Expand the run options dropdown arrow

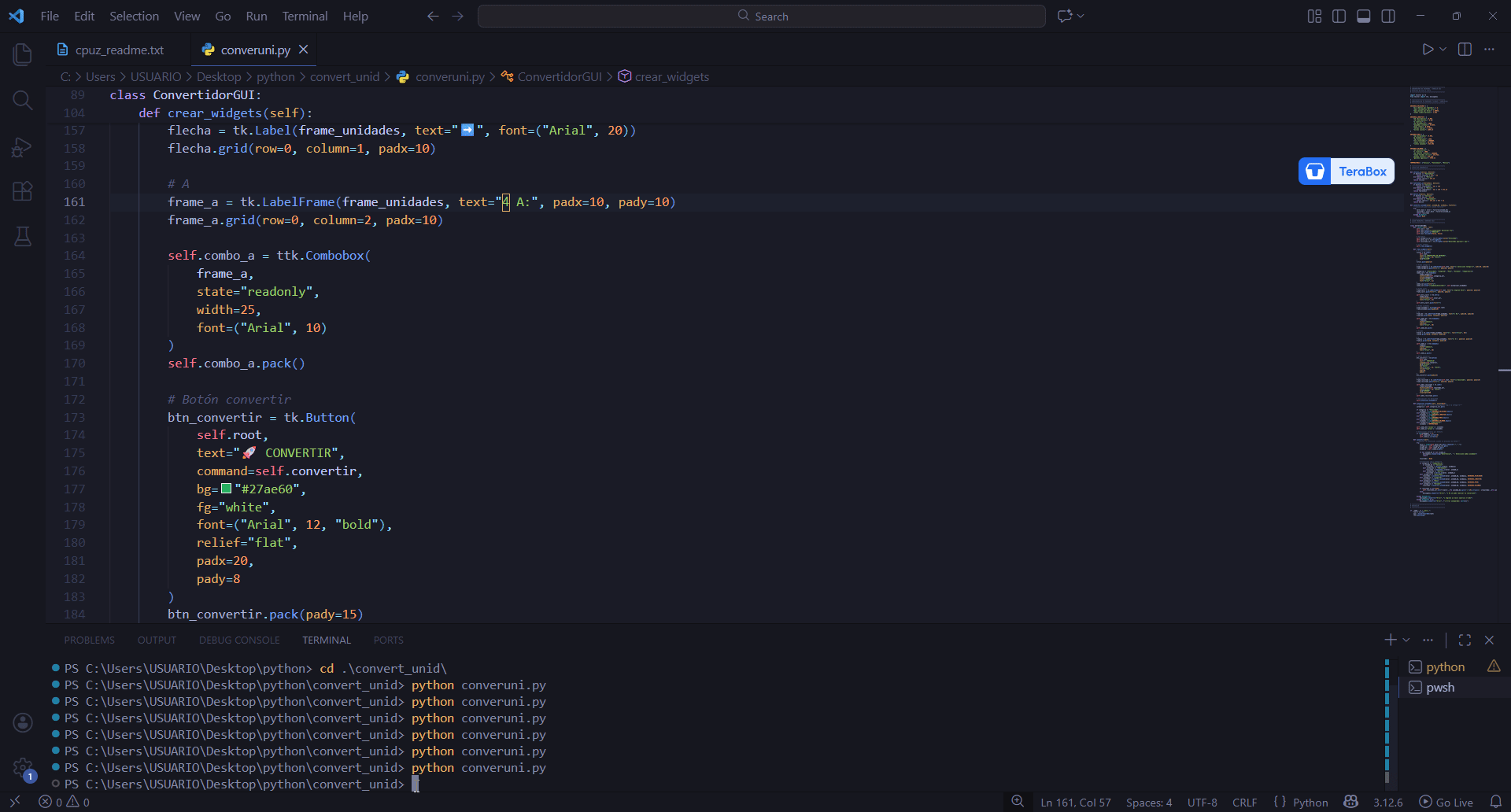[x=1443, y=50]
